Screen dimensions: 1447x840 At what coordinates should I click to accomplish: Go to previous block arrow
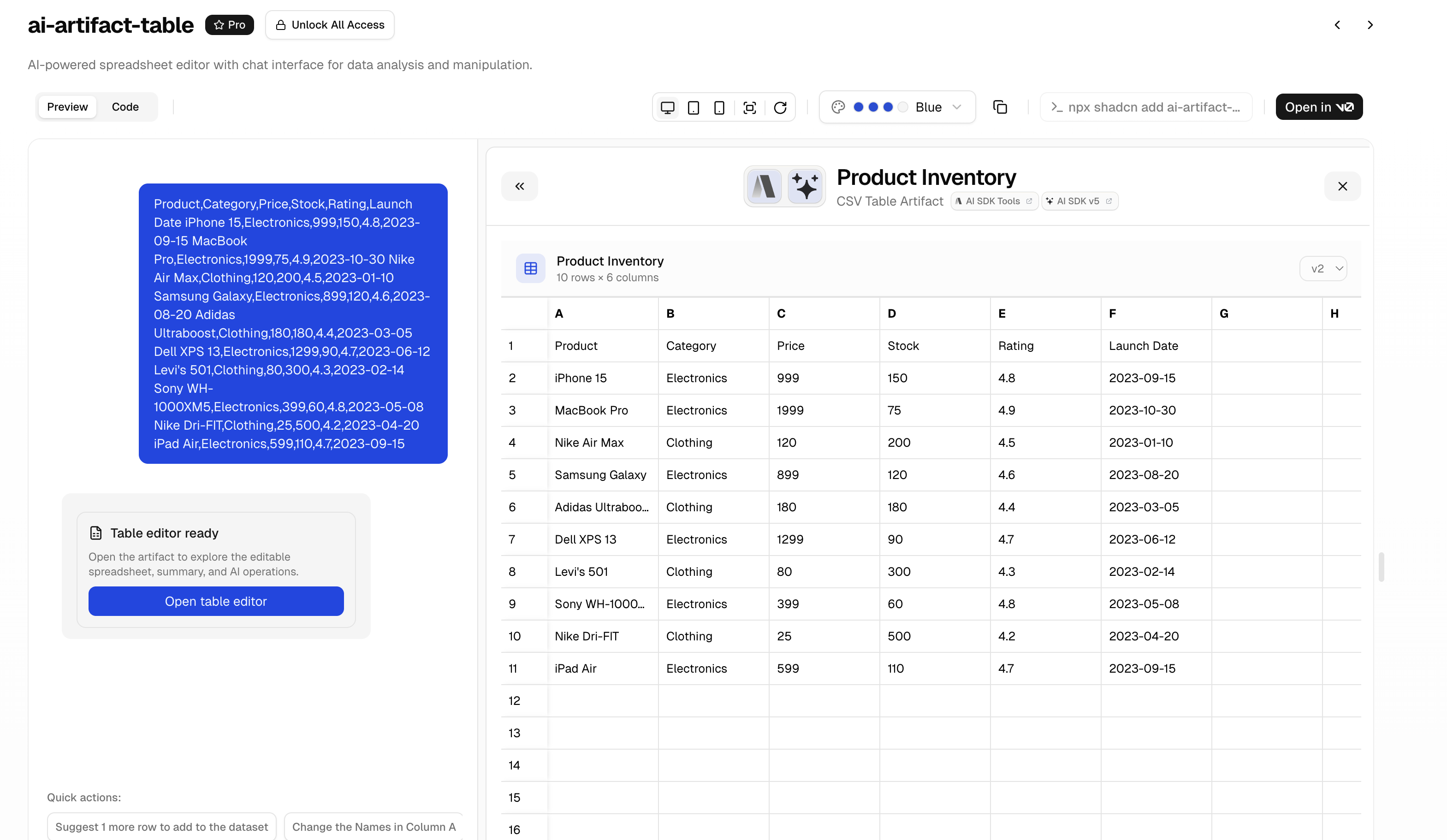pos(1337,25)
